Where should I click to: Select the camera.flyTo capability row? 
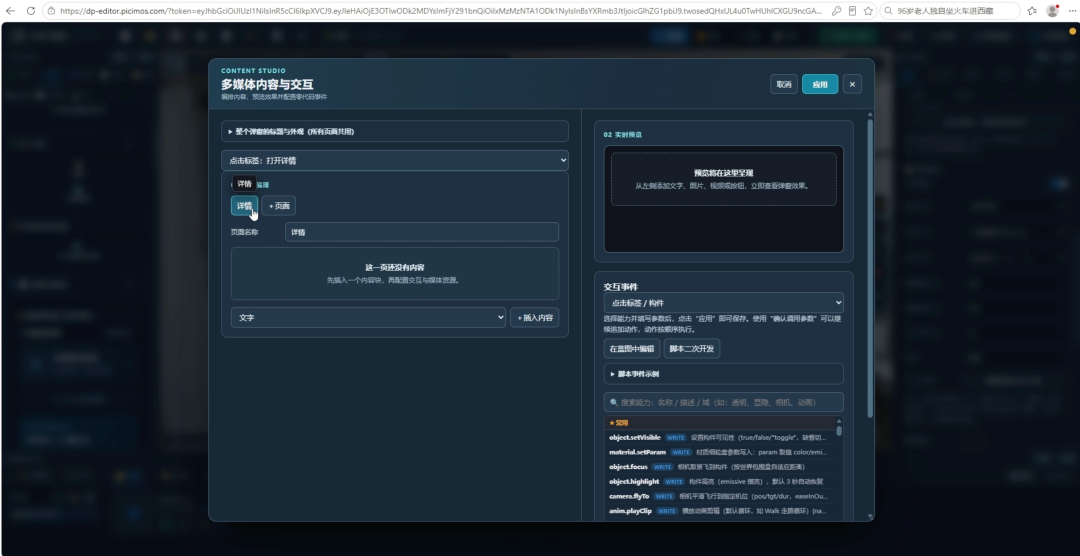pos(719,496)
